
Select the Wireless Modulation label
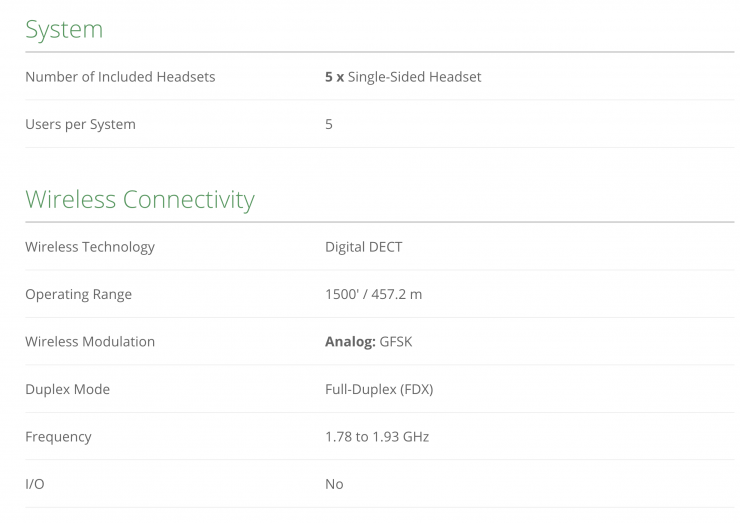[90, 342]
